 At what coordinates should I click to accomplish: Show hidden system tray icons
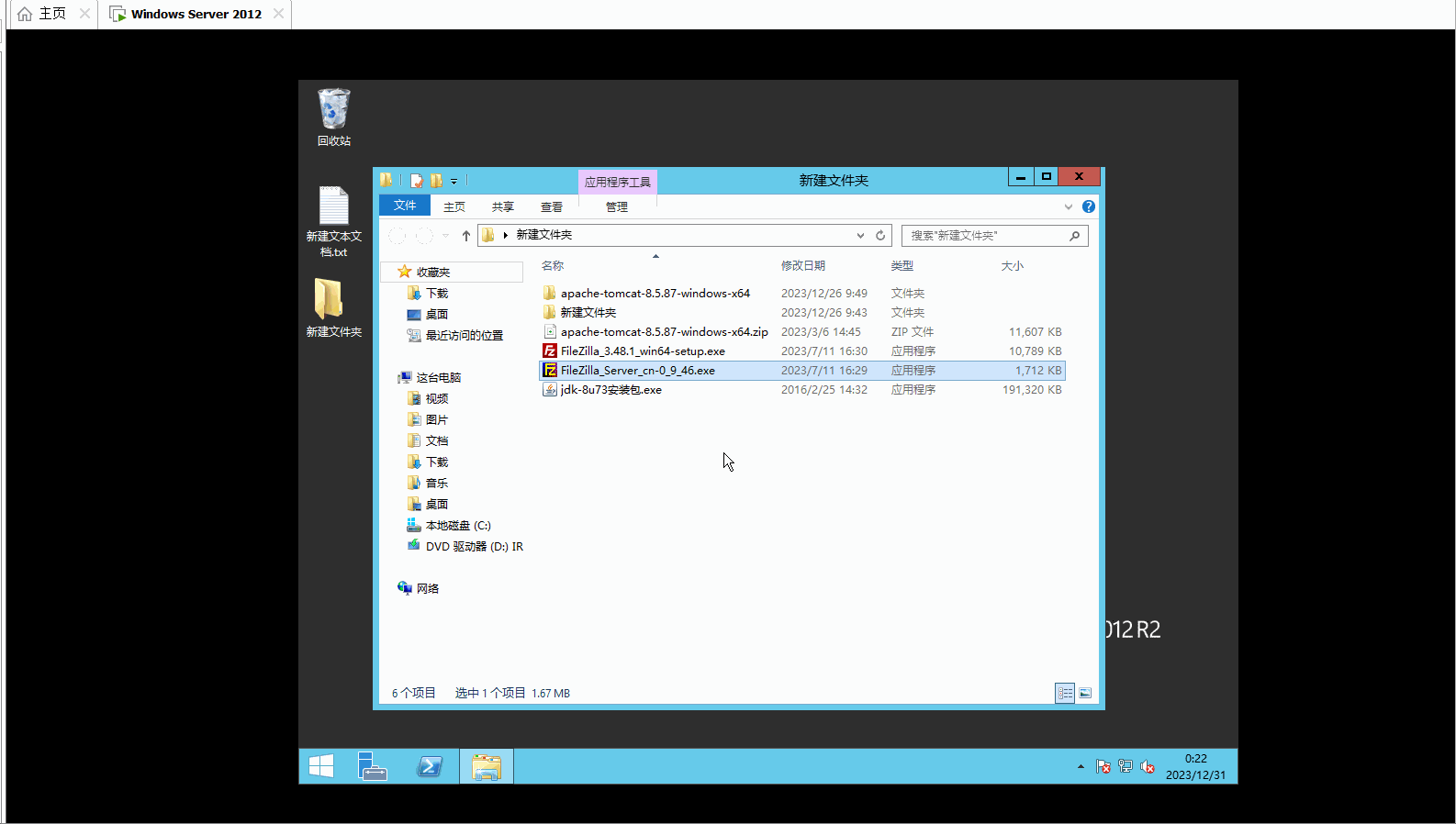coord(1081,766)
